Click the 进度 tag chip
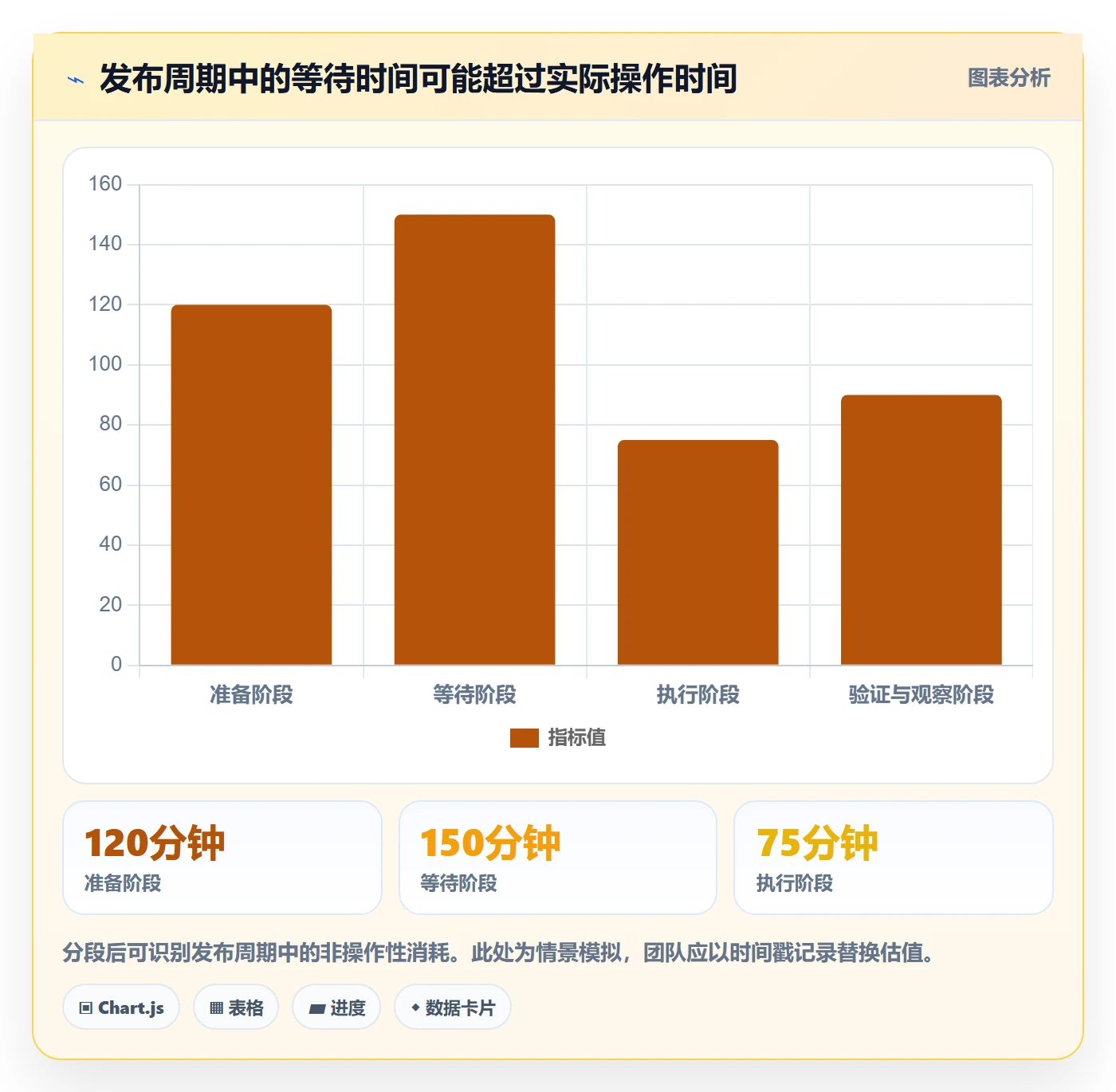This screenshot has width=1116, height=1092. click(x=336, y=1008)
